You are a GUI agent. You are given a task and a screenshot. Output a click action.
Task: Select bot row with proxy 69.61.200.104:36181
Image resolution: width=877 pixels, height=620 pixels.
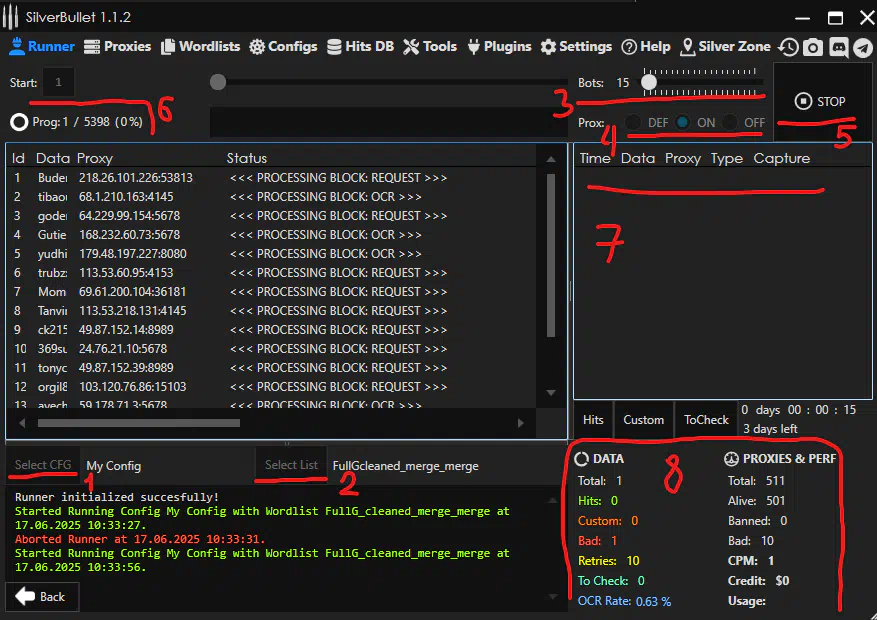[271, 292]
